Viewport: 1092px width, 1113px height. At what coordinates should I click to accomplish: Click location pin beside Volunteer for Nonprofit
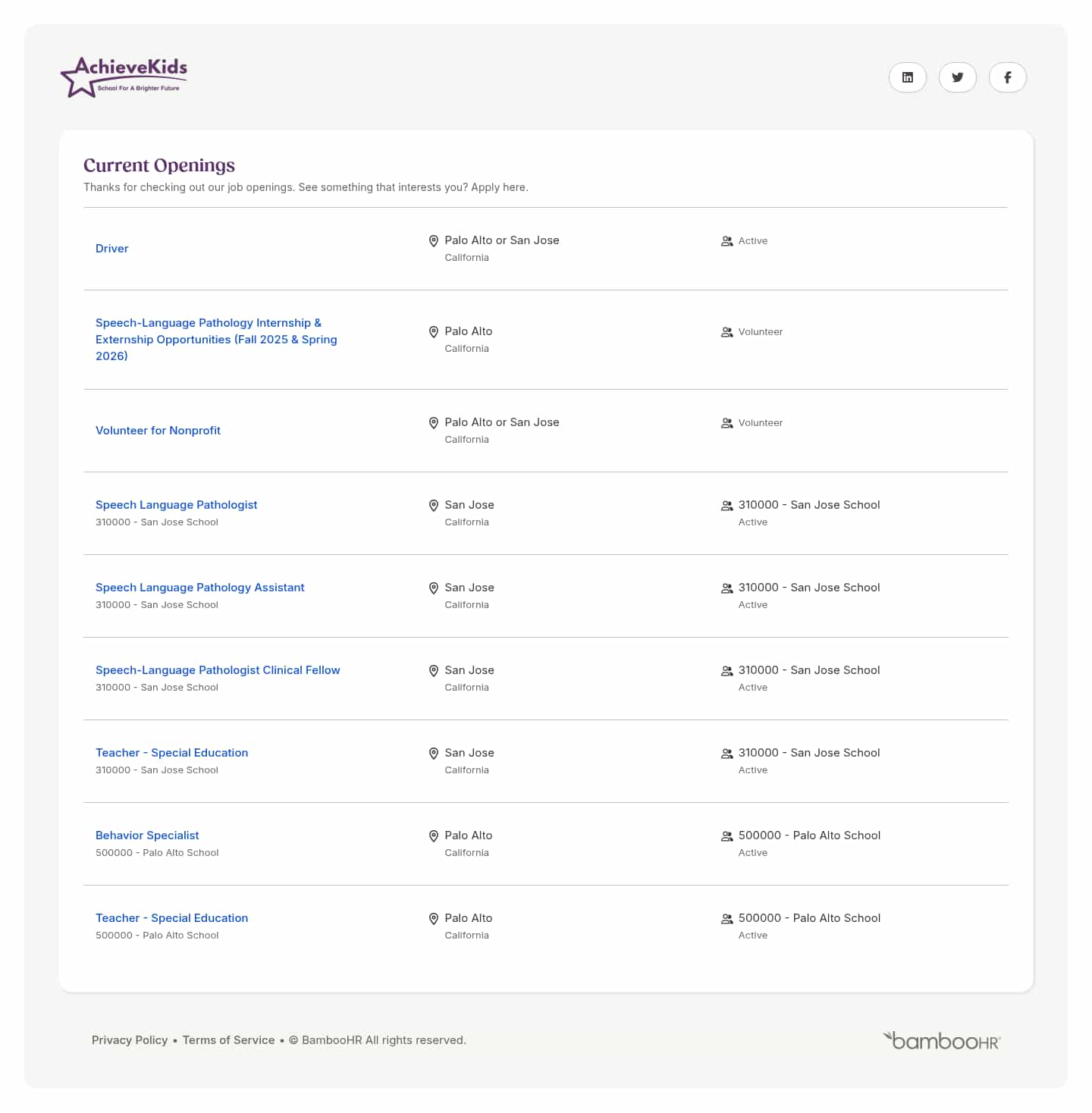click(434, 423)
